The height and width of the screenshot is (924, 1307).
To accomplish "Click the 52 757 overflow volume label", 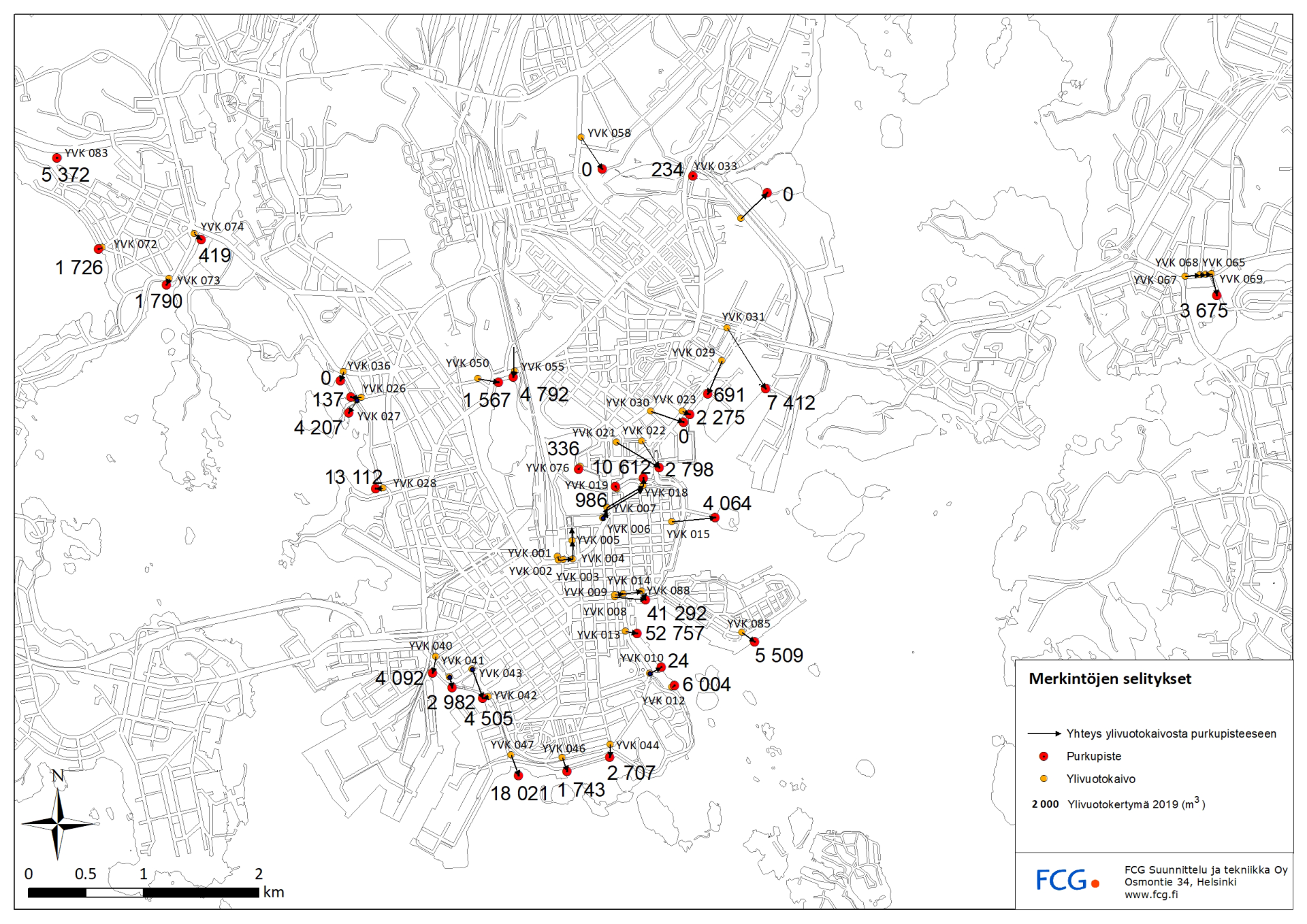I will [x=675, y=633].
